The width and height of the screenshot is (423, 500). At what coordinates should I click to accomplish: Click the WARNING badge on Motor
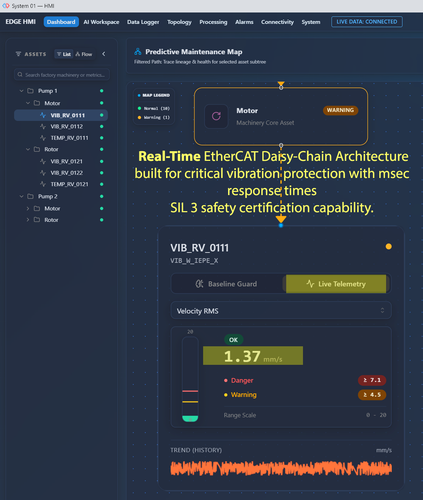point(340,110)
